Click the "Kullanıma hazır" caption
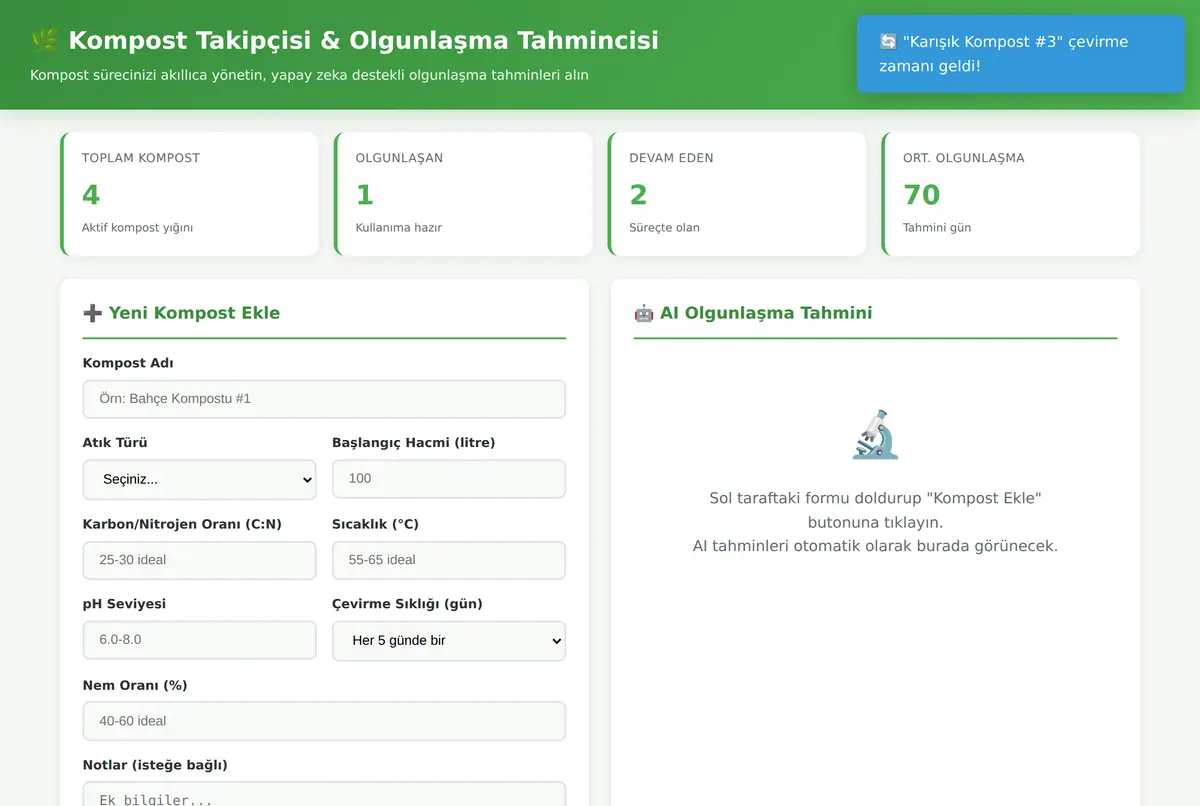 pyautogui.click(x=398, y=227)
